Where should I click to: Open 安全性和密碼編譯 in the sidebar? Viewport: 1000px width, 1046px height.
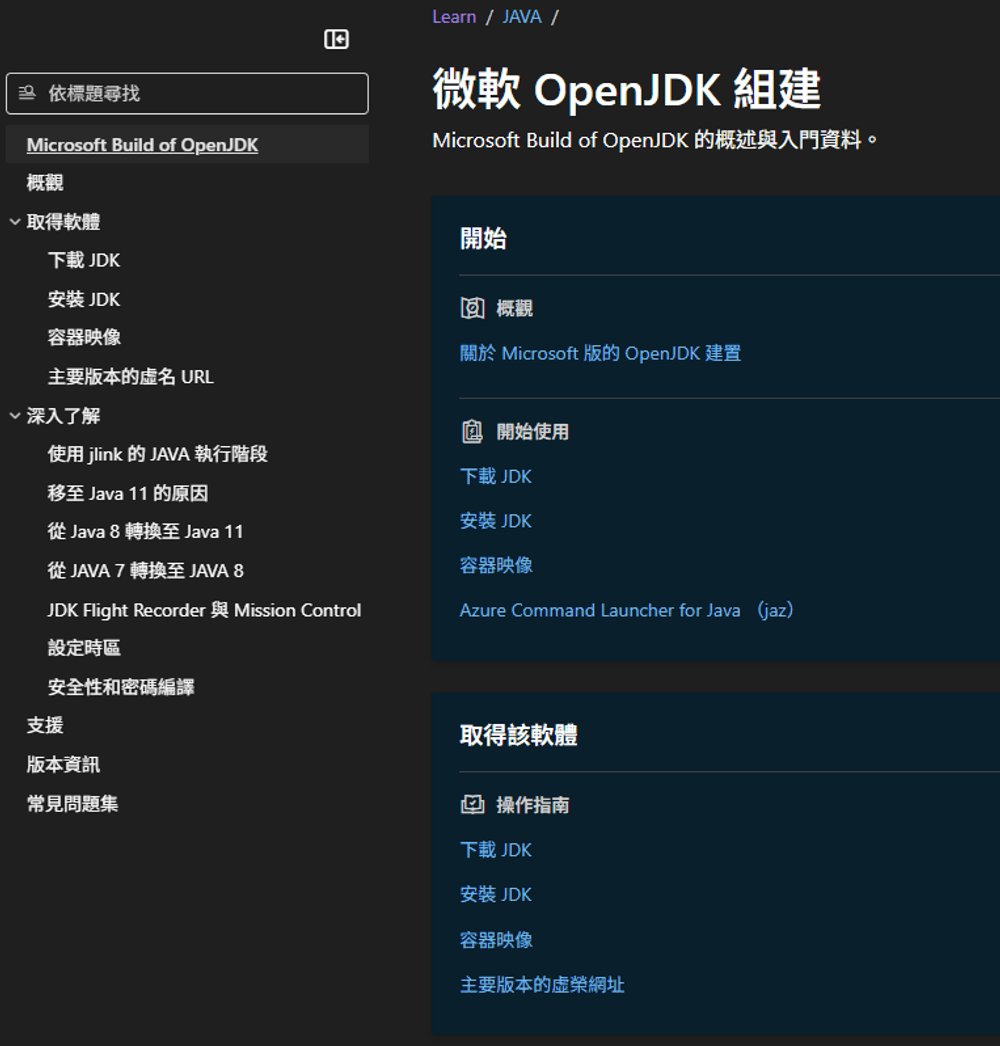pyautogui.click(x=121, y=687)
